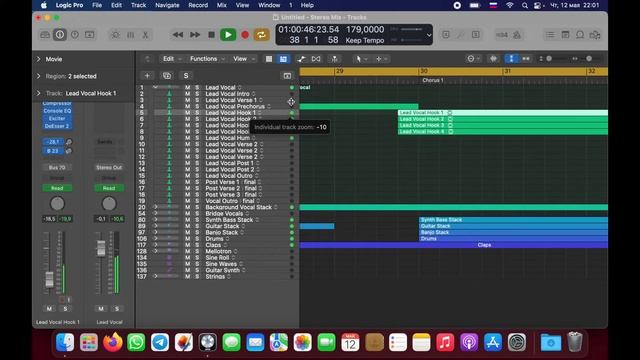Toggle the vertical auto zoom button

coord(511,59)
